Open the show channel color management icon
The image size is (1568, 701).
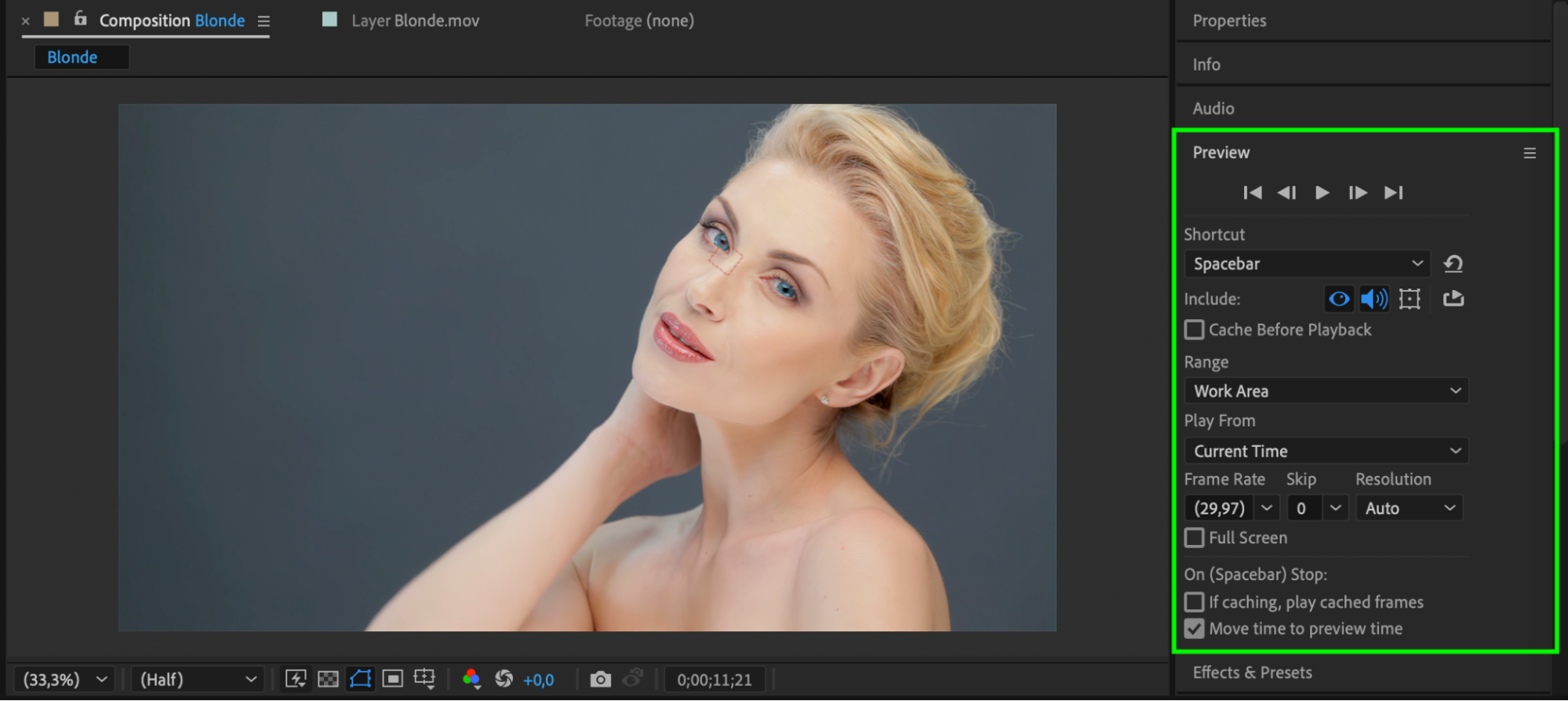(x=471, y=679)
